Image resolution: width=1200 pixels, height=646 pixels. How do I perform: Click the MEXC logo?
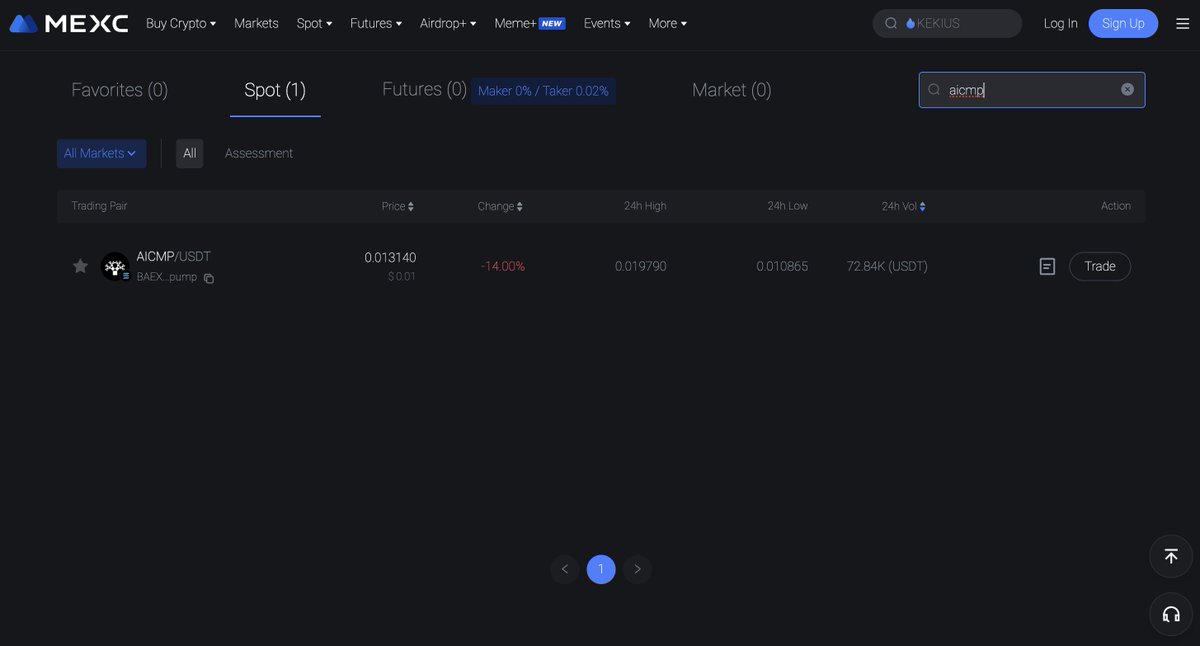point(69,23)
